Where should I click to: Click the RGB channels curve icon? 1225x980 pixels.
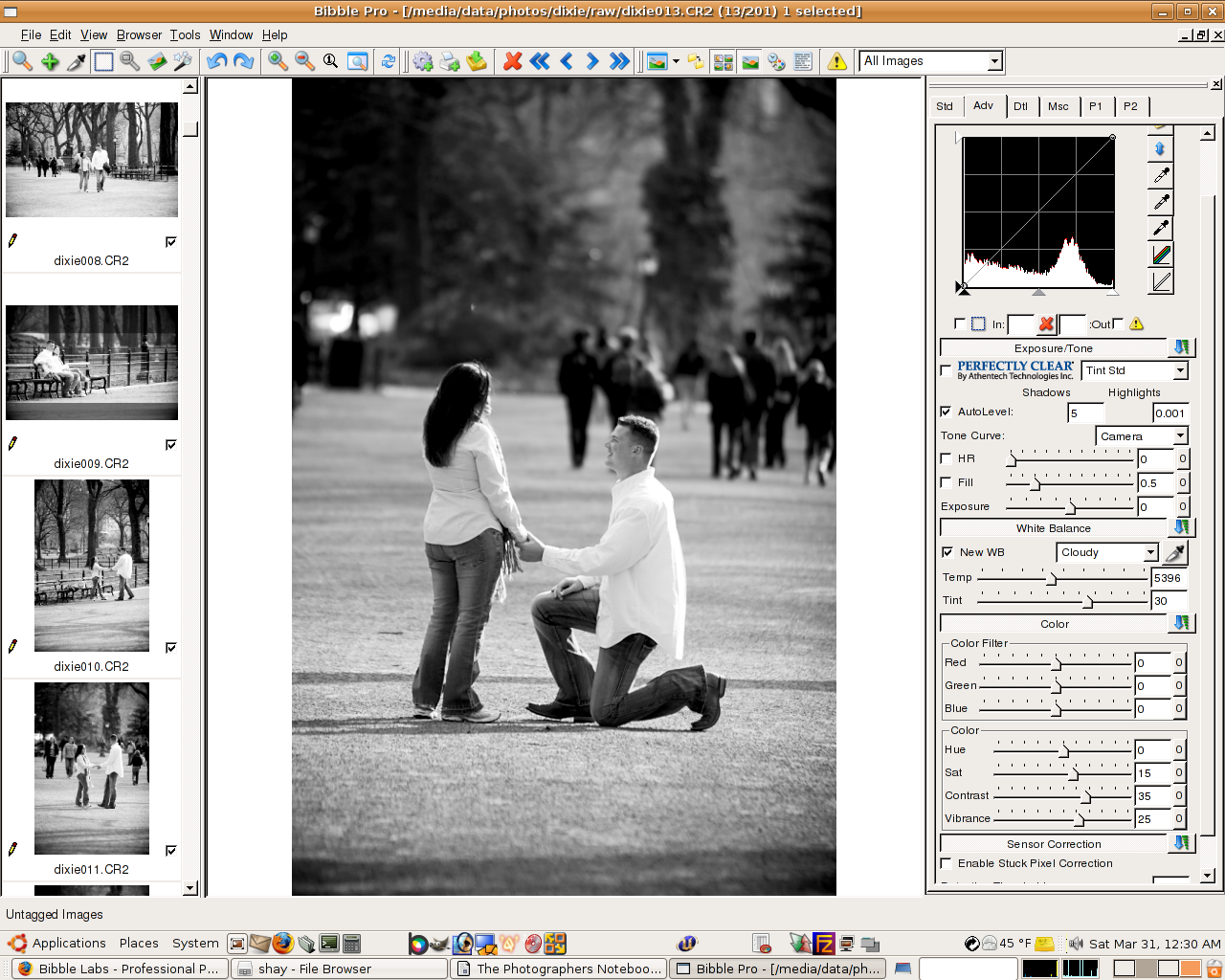1161,255
